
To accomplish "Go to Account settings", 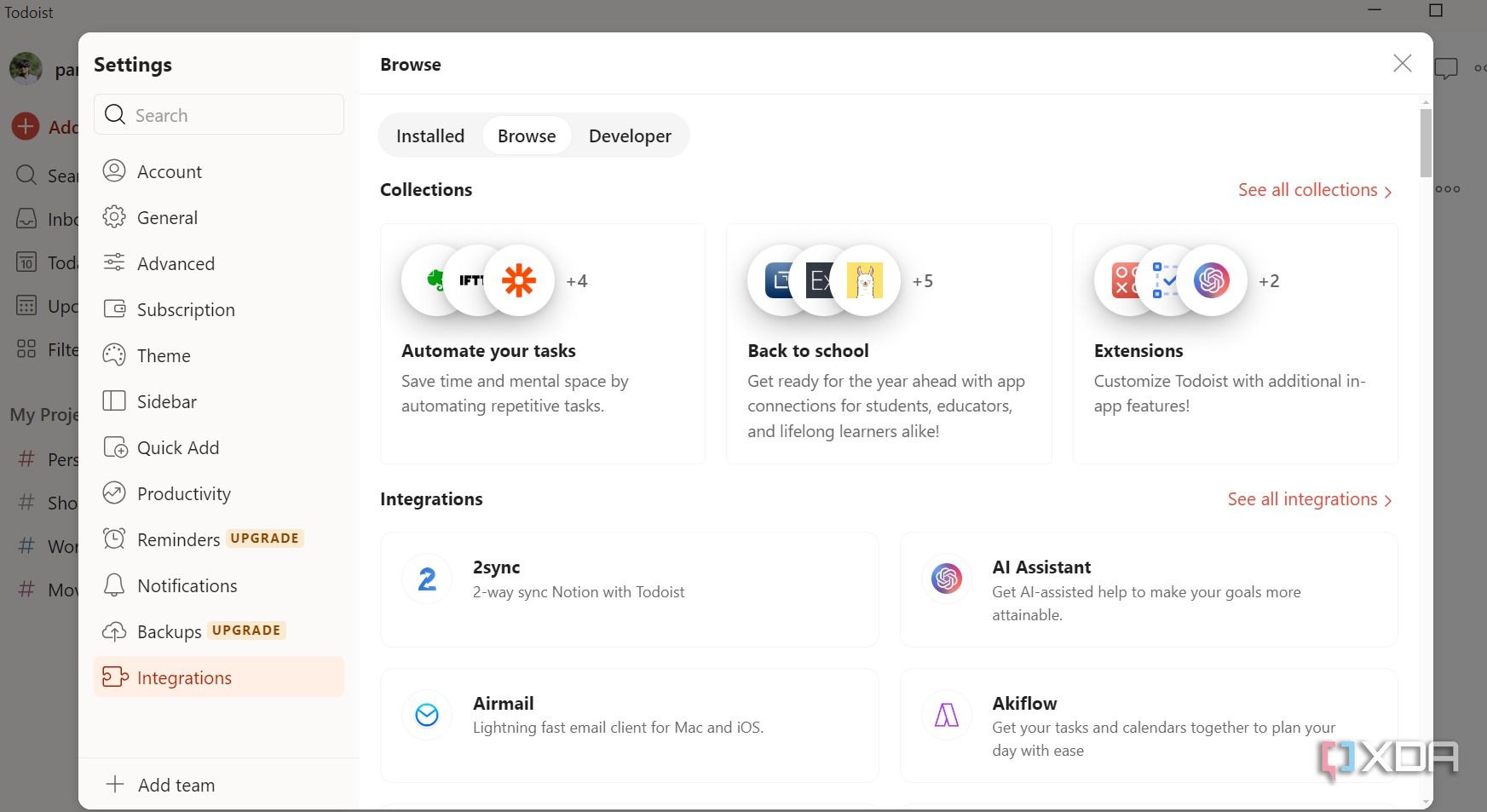I will tap(169, 171).
